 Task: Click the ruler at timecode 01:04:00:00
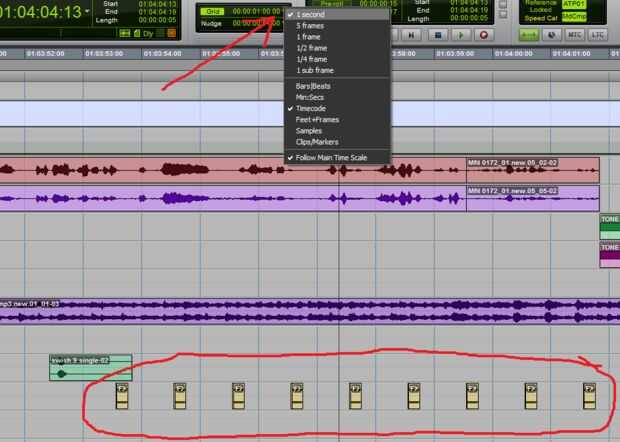click(513, 53)
